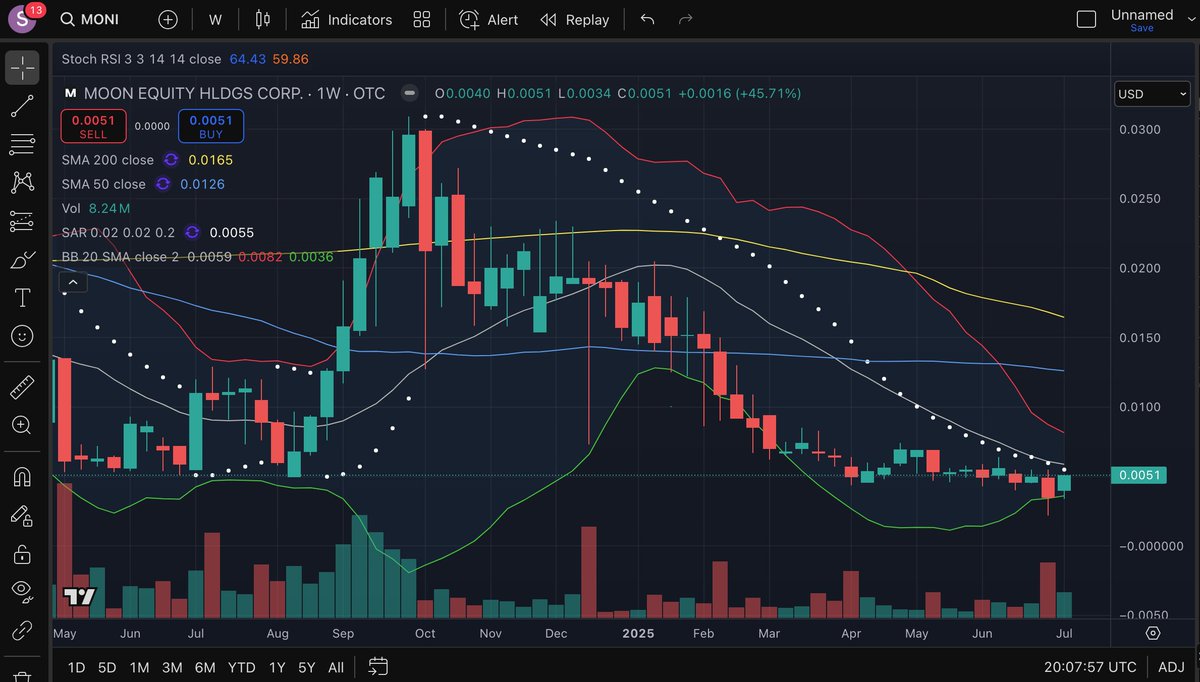
Task: Select the SAR indicator legend
Action: (x=118, y=232)
